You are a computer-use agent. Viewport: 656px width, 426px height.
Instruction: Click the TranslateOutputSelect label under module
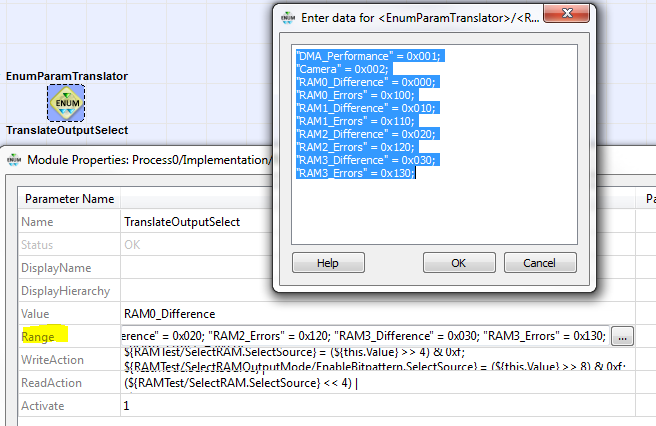pyautogui.click(x=67, y=130)
